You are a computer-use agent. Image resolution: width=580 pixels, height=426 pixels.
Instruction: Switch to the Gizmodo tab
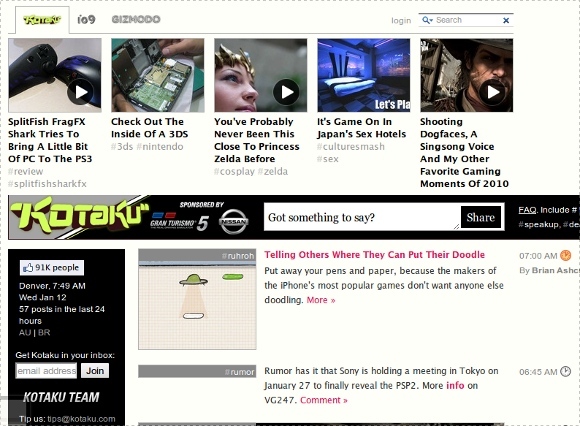click(x=136, y=19)
